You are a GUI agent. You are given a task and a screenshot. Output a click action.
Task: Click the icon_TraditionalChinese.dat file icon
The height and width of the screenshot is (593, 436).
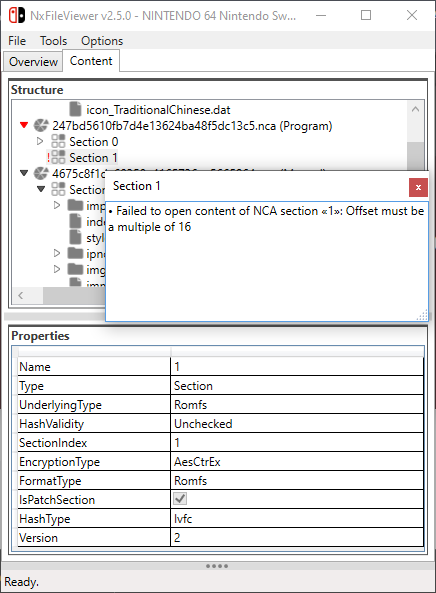coord(75,109)
